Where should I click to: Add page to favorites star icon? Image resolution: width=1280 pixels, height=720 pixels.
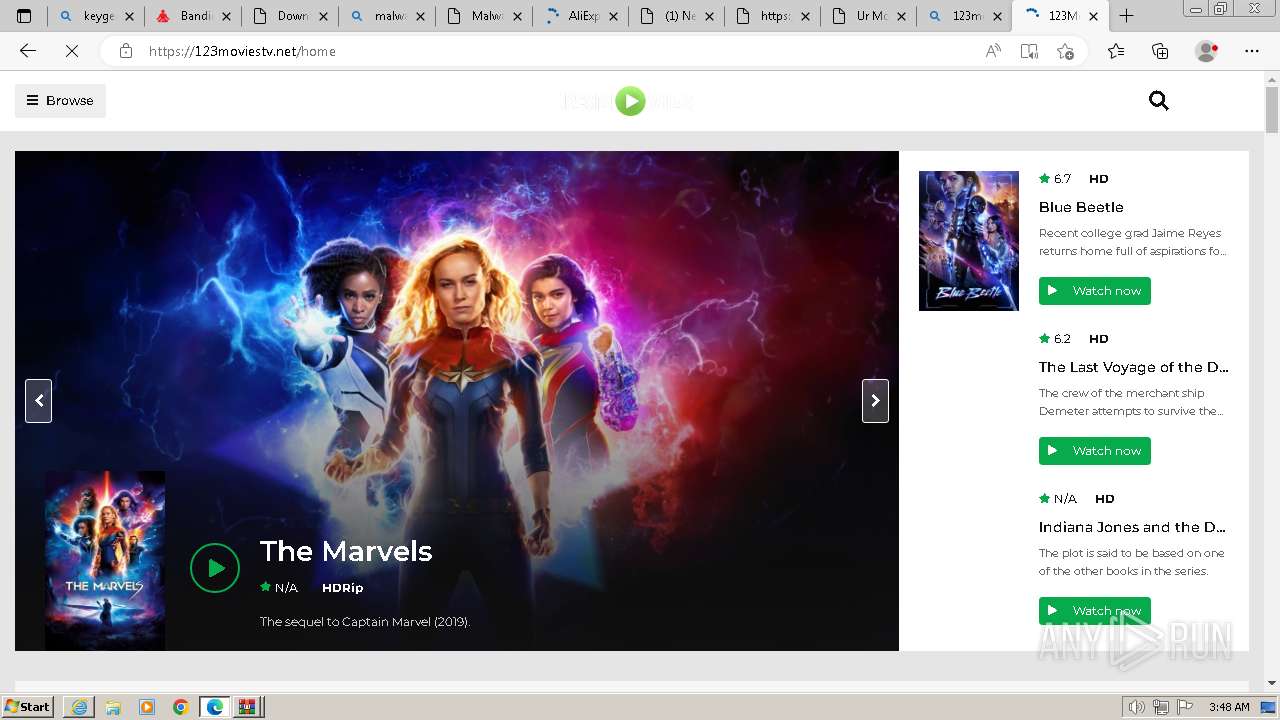pyautogui.click(x=1065, y=51)
